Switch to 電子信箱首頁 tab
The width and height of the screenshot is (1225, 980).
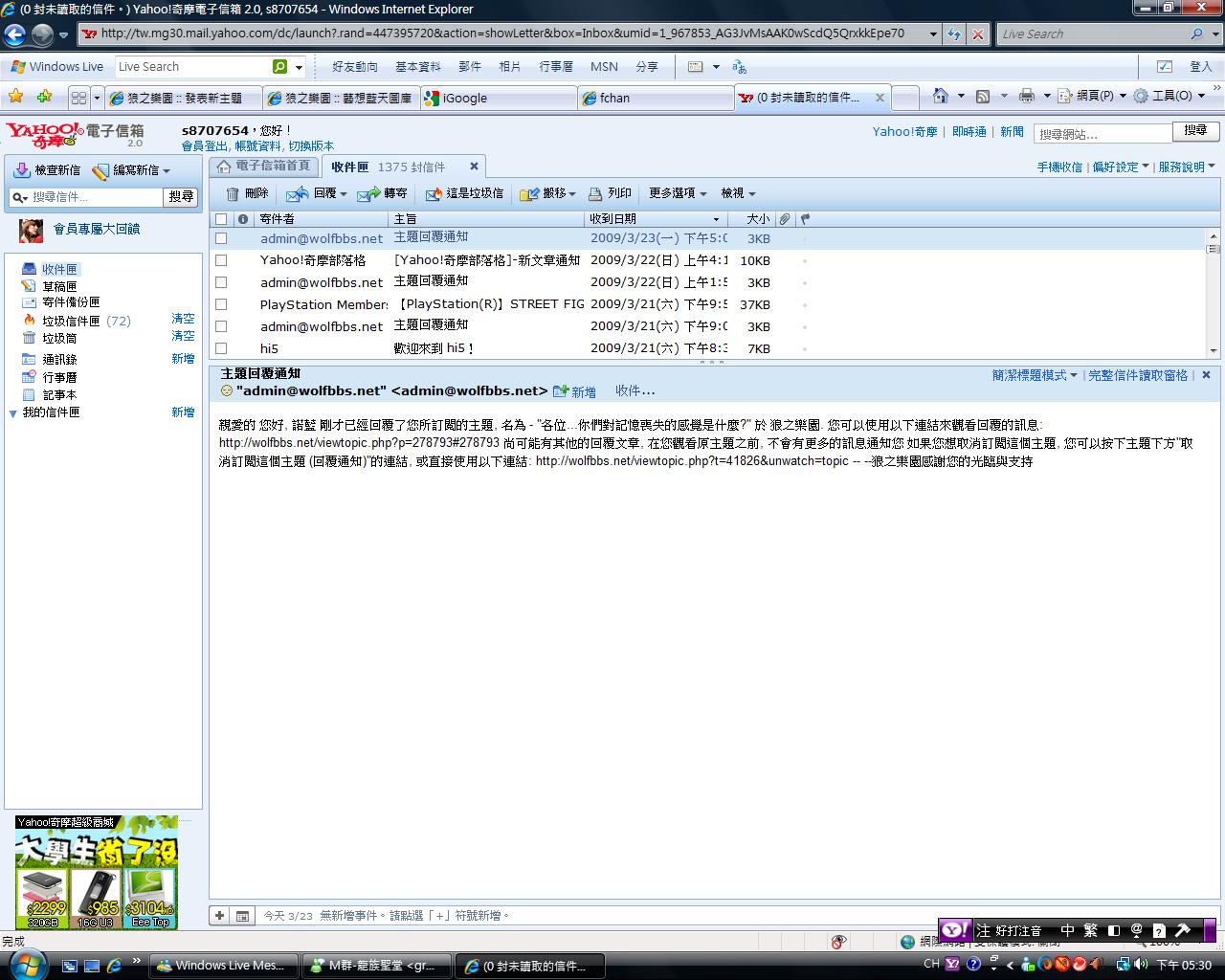pyautogui.click(x=264, y=167)
